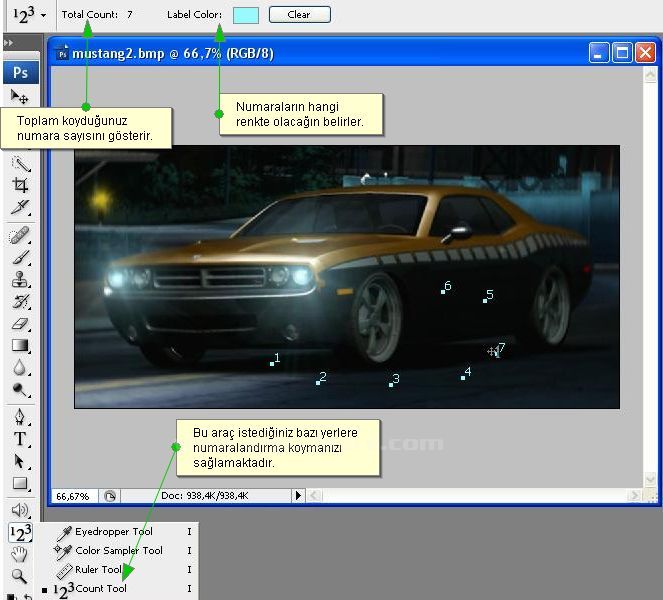
Task: Select the Slice tool
Action: [20, 207]
